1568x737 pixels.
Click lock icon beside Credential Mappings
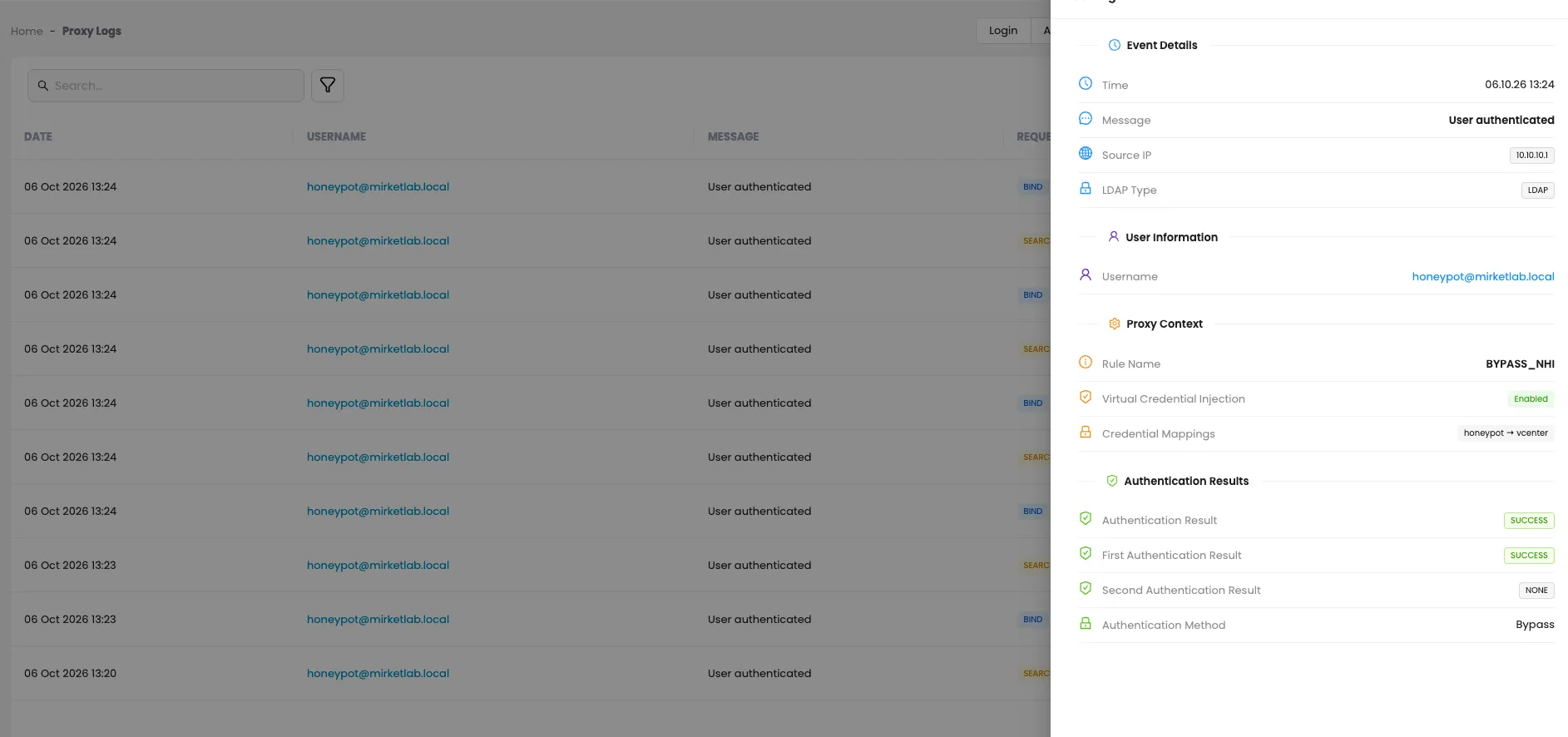click(1086, 433)
